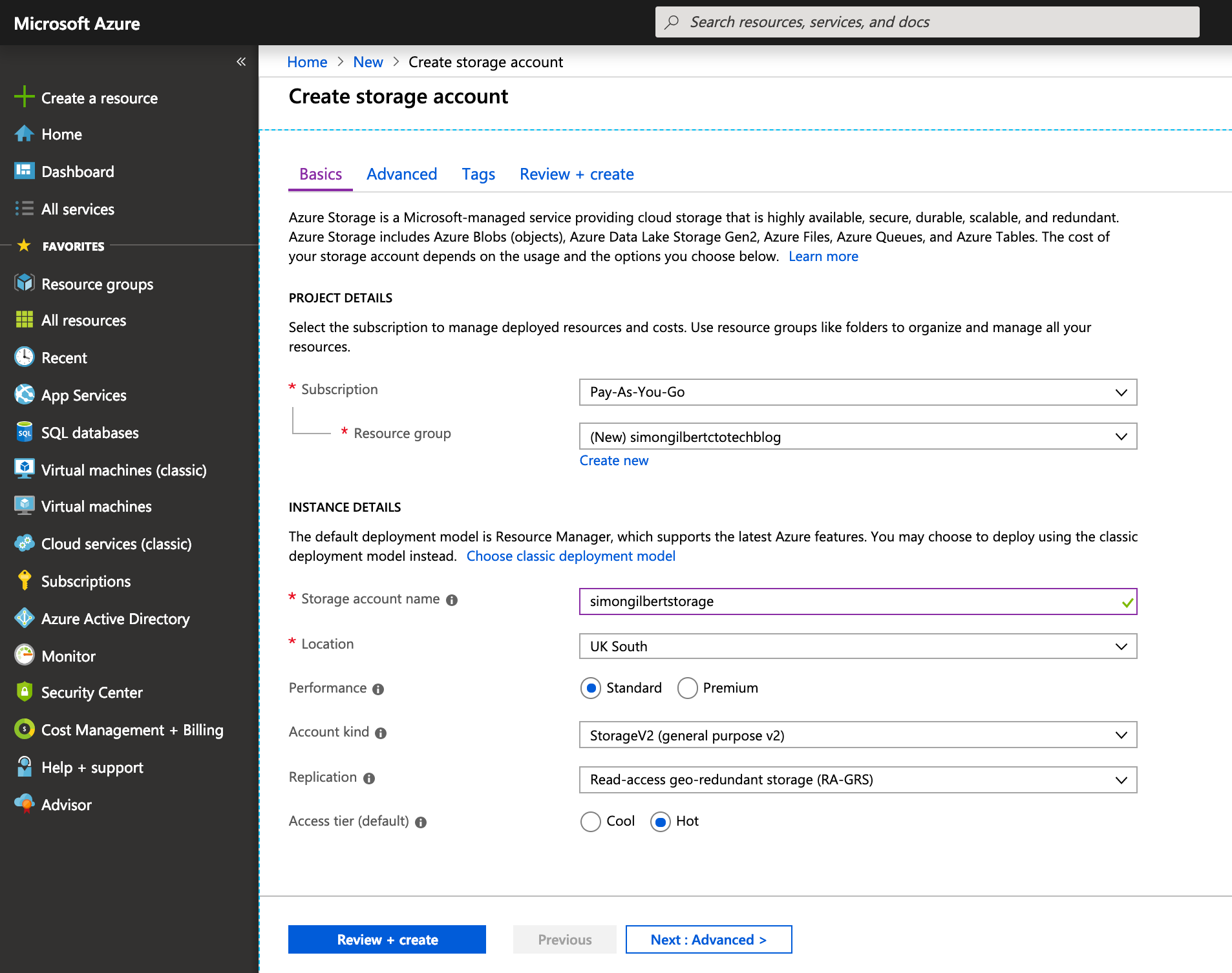Open the Resource group dropdown
Image resolution: width=1232 pixels, height=973 pixels.
(858, 436)
